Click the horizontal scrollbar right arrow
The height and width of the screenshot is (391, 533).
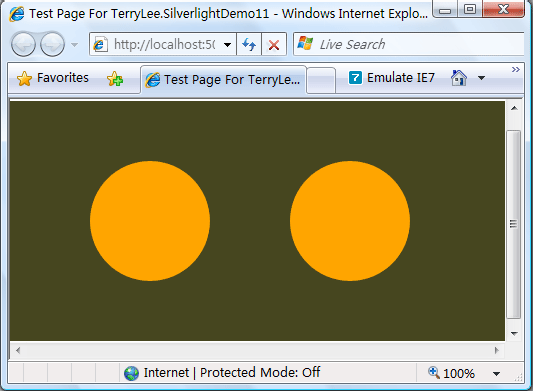[497, 350]
